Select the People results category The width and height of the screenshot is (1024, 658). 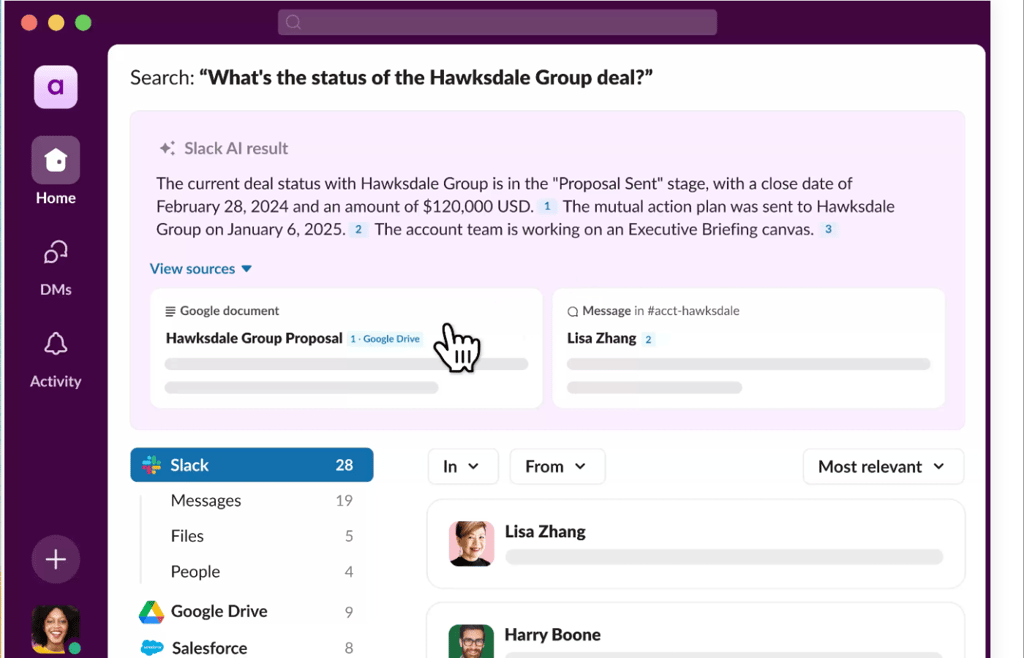pos(195,571)
